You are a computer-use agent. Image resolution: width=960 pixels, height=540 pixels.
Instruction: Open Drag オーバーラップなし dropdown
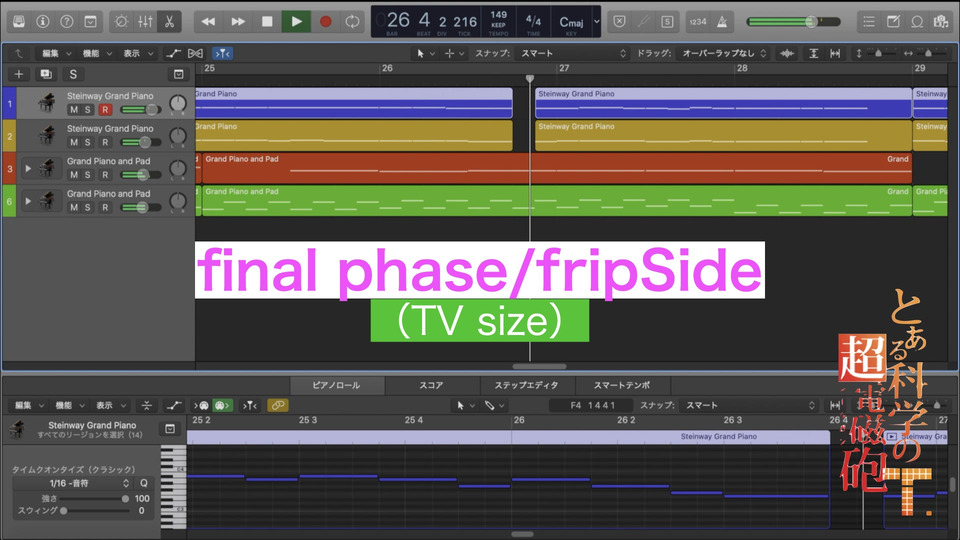(722, 53)
